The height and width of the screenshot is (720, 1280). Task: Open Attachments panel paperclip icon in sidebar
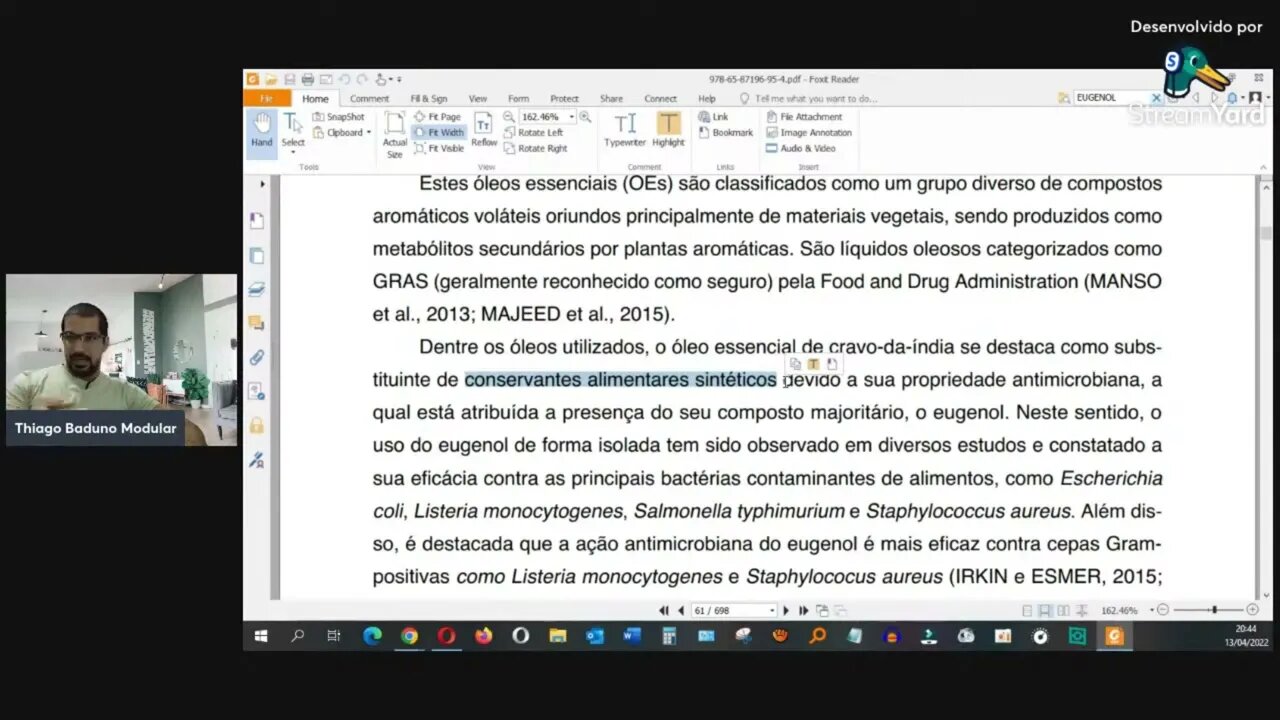click(256, 357)
